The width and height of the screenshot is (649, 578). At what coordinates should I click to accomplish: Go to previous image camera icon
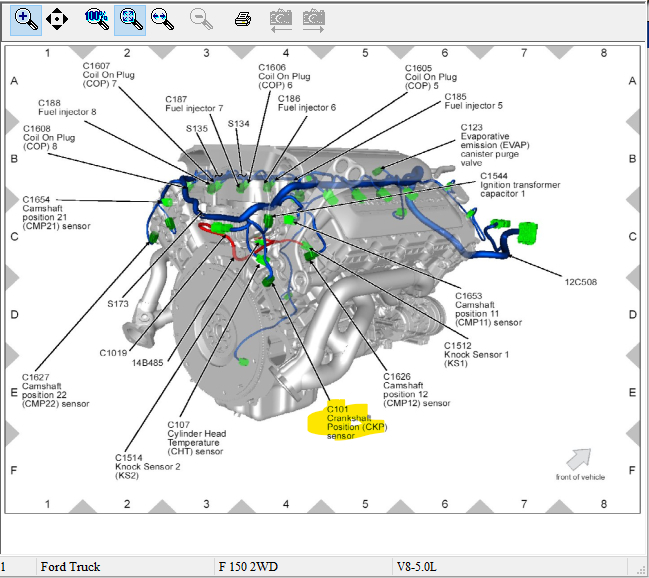click(x=281, y=21)
